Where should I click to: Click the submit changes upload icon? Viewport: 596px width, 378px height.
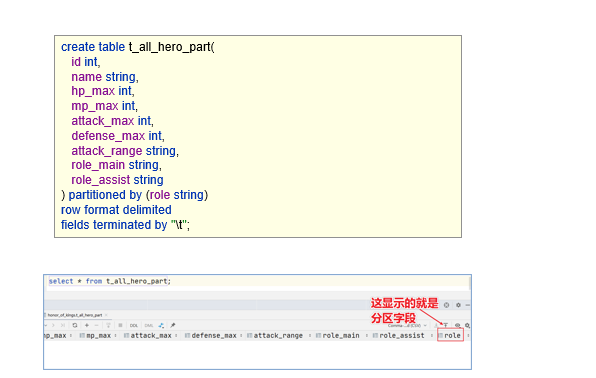[x=108, y=326]
